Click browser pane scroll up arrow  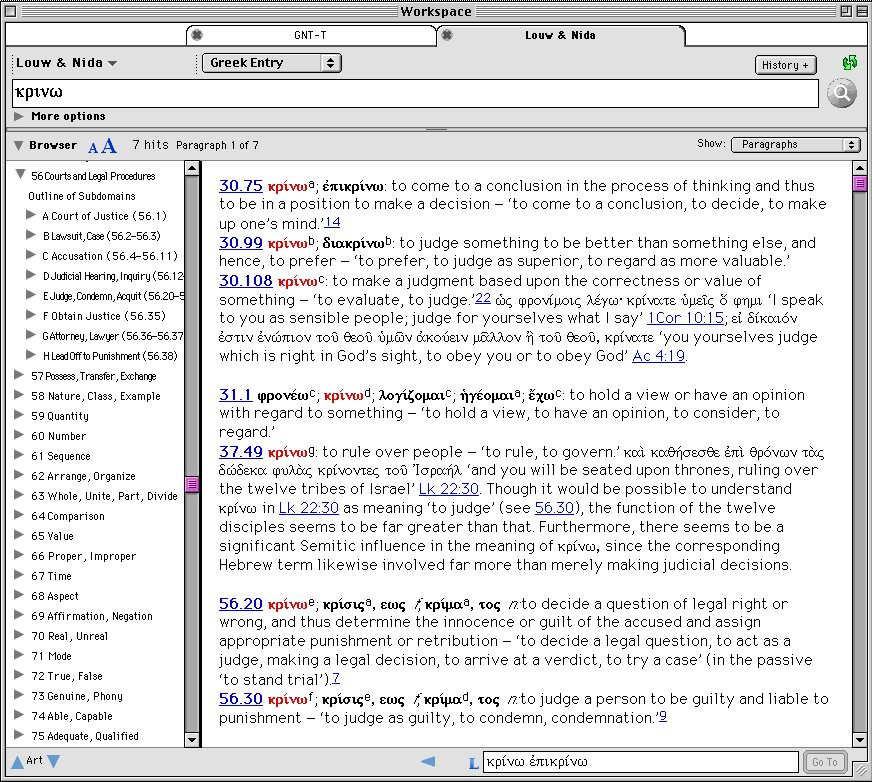click(x=192, y=168)
